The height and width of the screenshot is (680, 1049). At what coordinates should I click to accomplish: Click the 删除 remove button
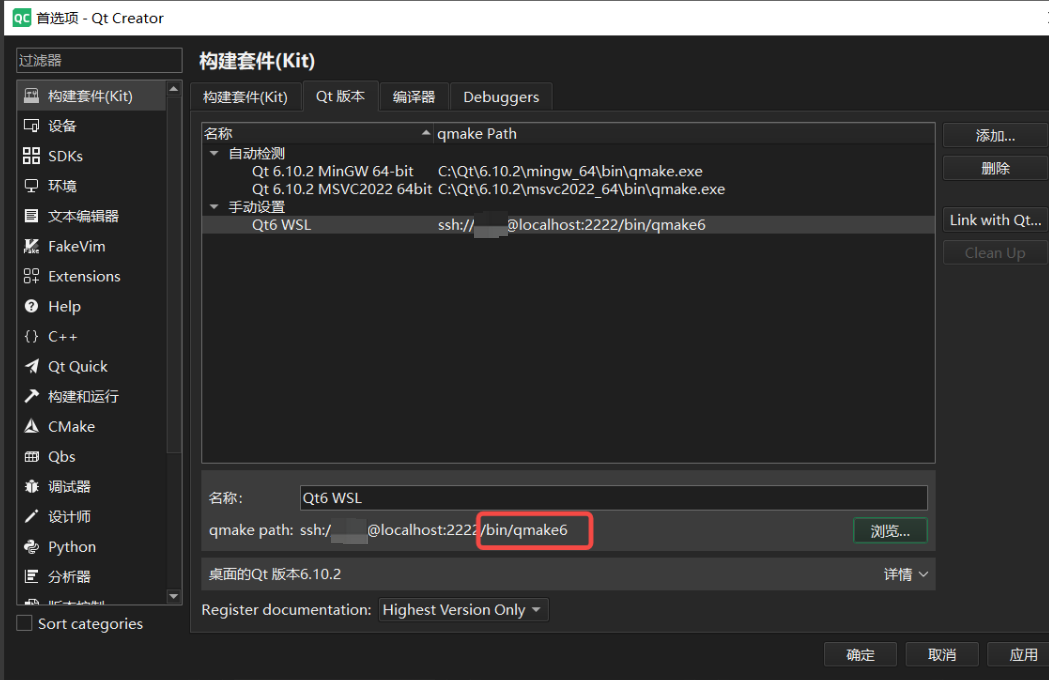coord(995,168)
